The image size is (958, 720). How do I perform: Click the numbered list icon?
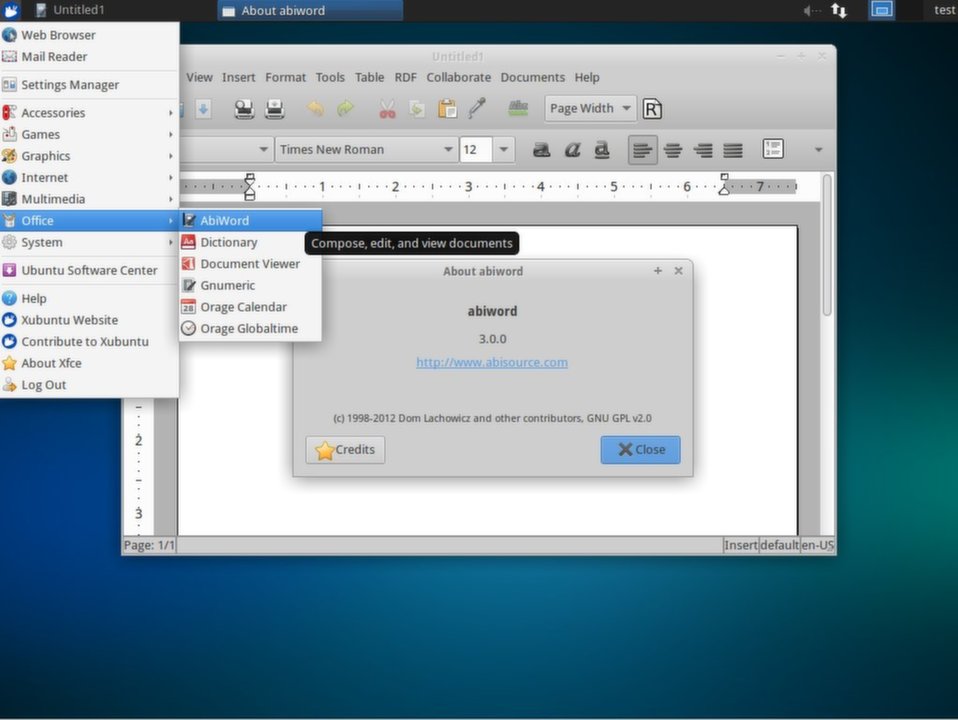point(773,149)
